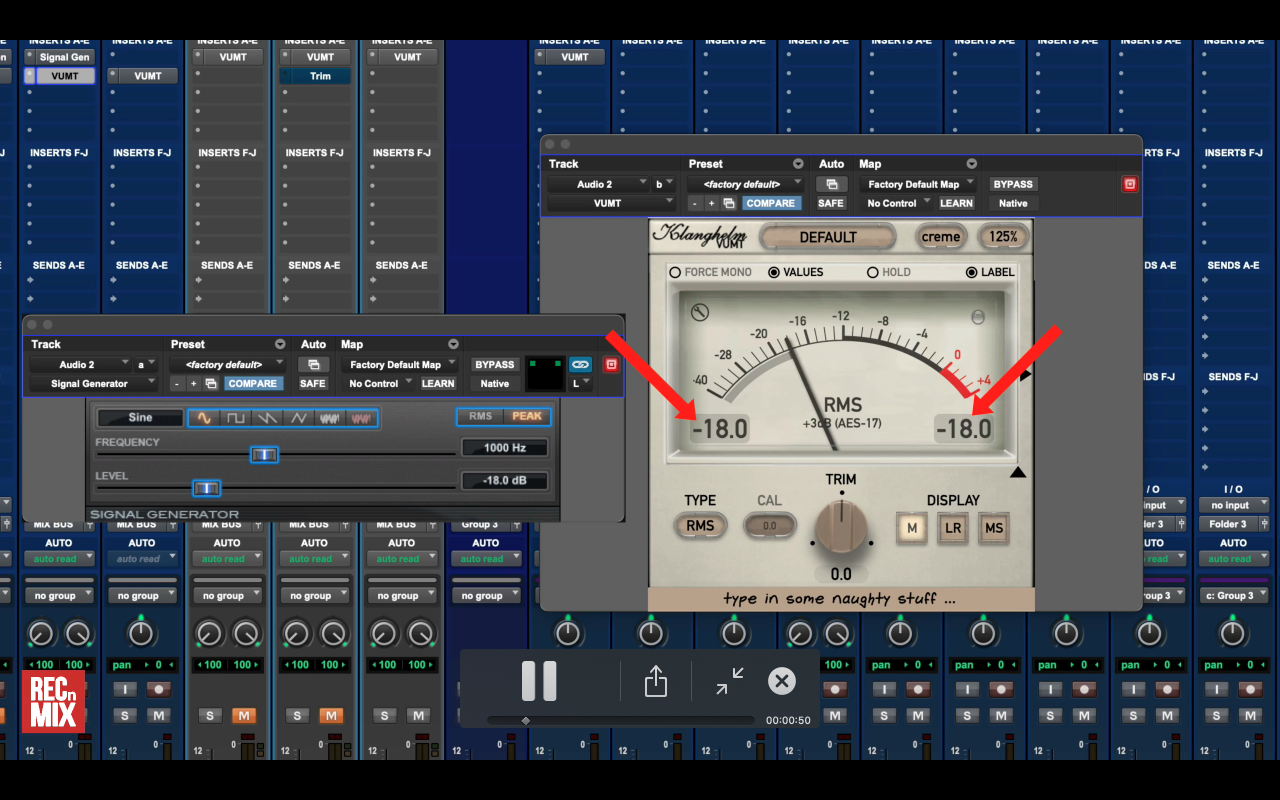Select the sine waveform icon
The image size is (1280, 800).
[x=204, y=418]
